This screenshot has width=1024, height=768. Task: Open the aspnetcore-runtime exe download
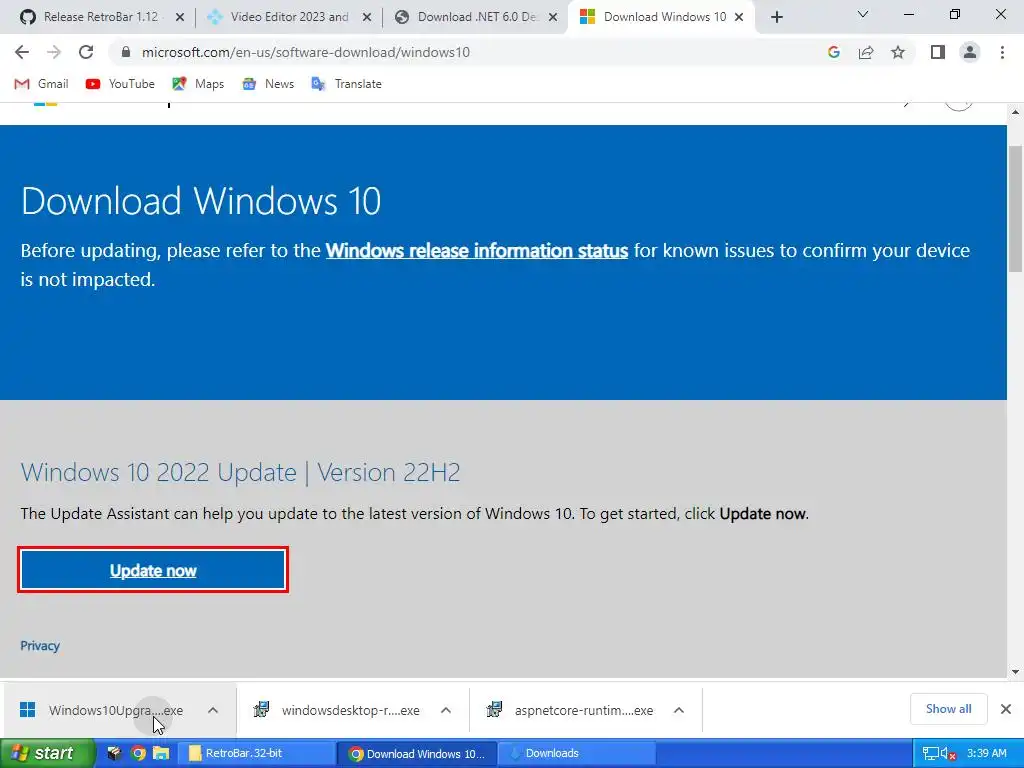click(x=569, y=710)
